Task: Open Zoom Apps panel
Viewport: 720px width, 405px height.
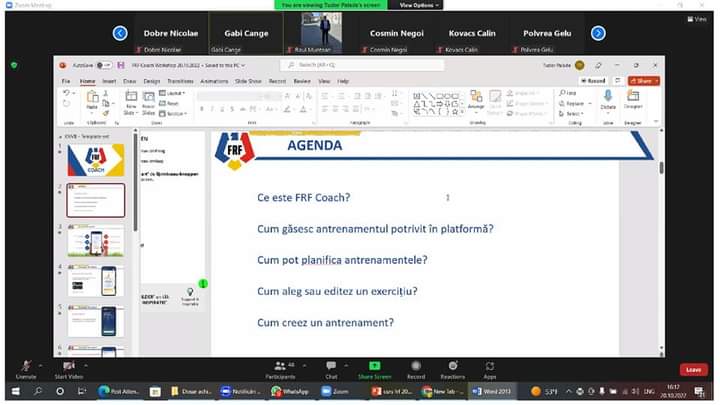Action: (490, 370)
